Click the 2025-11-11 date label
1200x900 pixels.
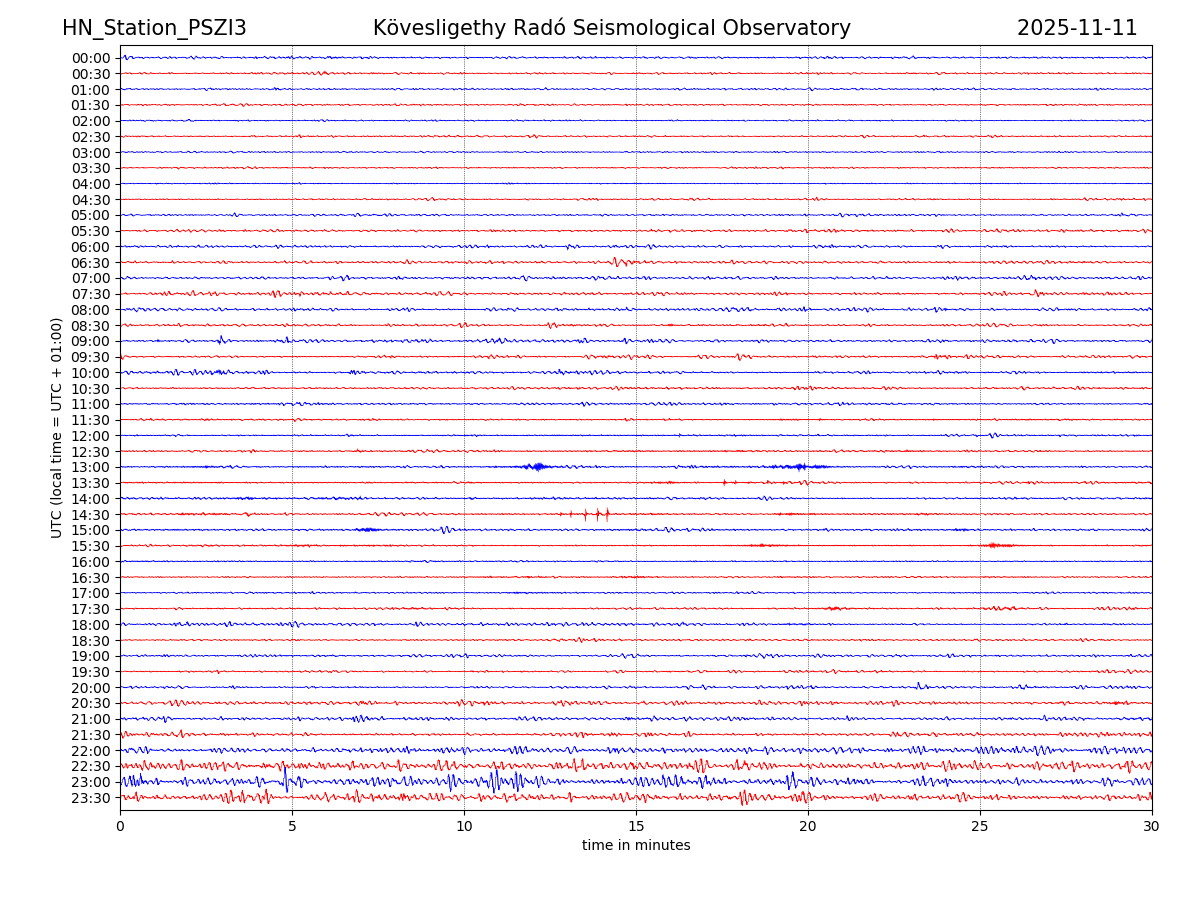pyautogui.click(x=1077, y=28)
